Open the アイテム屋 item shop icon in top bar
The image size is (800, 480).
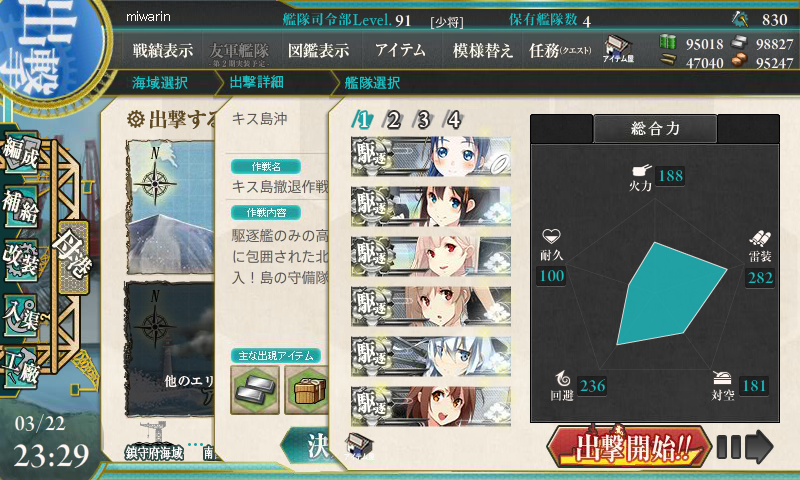click(x=618, y=49)
